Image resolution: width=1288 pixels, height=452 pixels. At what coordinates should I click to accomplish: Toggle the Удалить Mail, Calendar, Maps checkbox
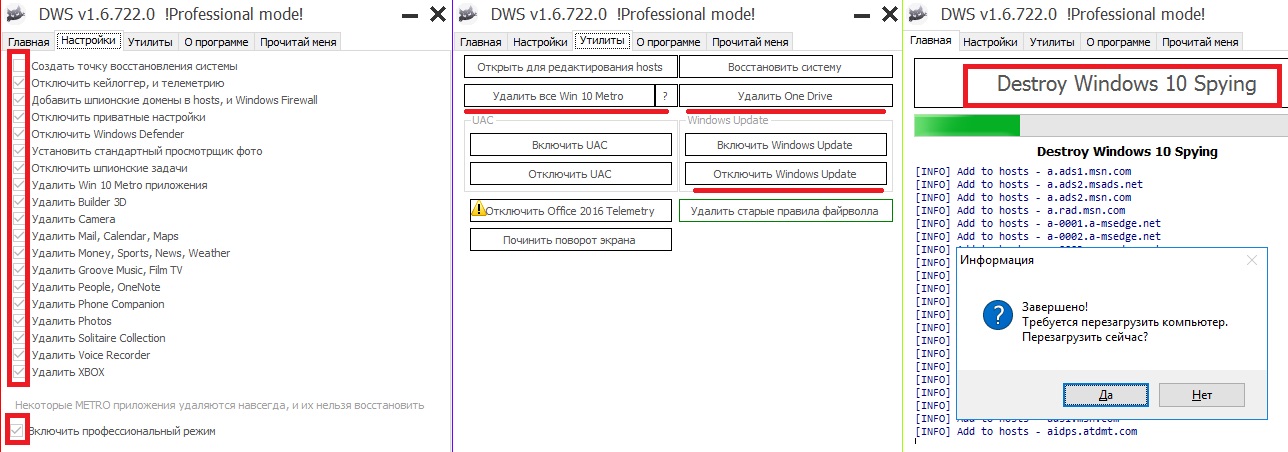(x=19, y=236)
